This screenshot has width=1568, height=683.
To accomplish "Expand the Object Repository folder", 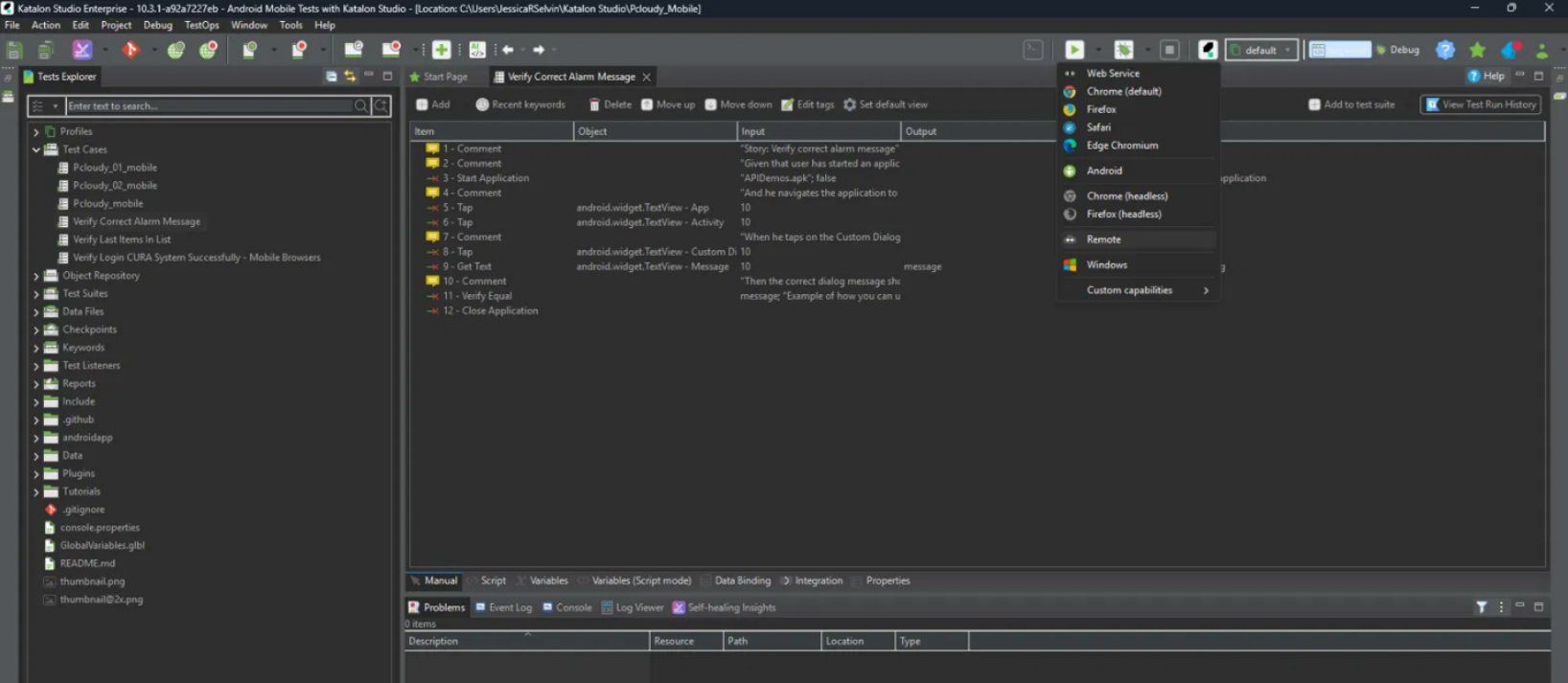I will click(x=36, y=276).
